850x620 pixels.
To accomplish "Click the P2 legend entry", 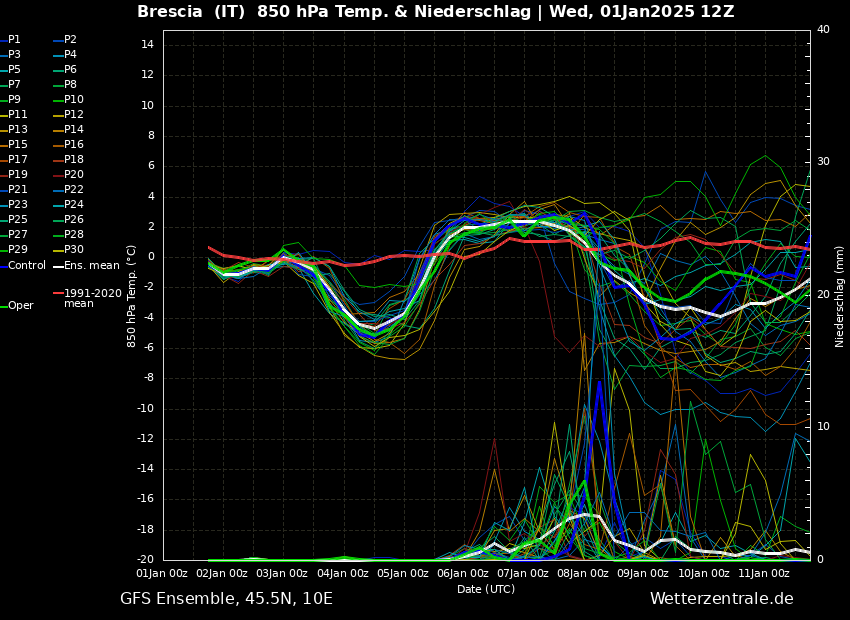I will coord(65,40).
